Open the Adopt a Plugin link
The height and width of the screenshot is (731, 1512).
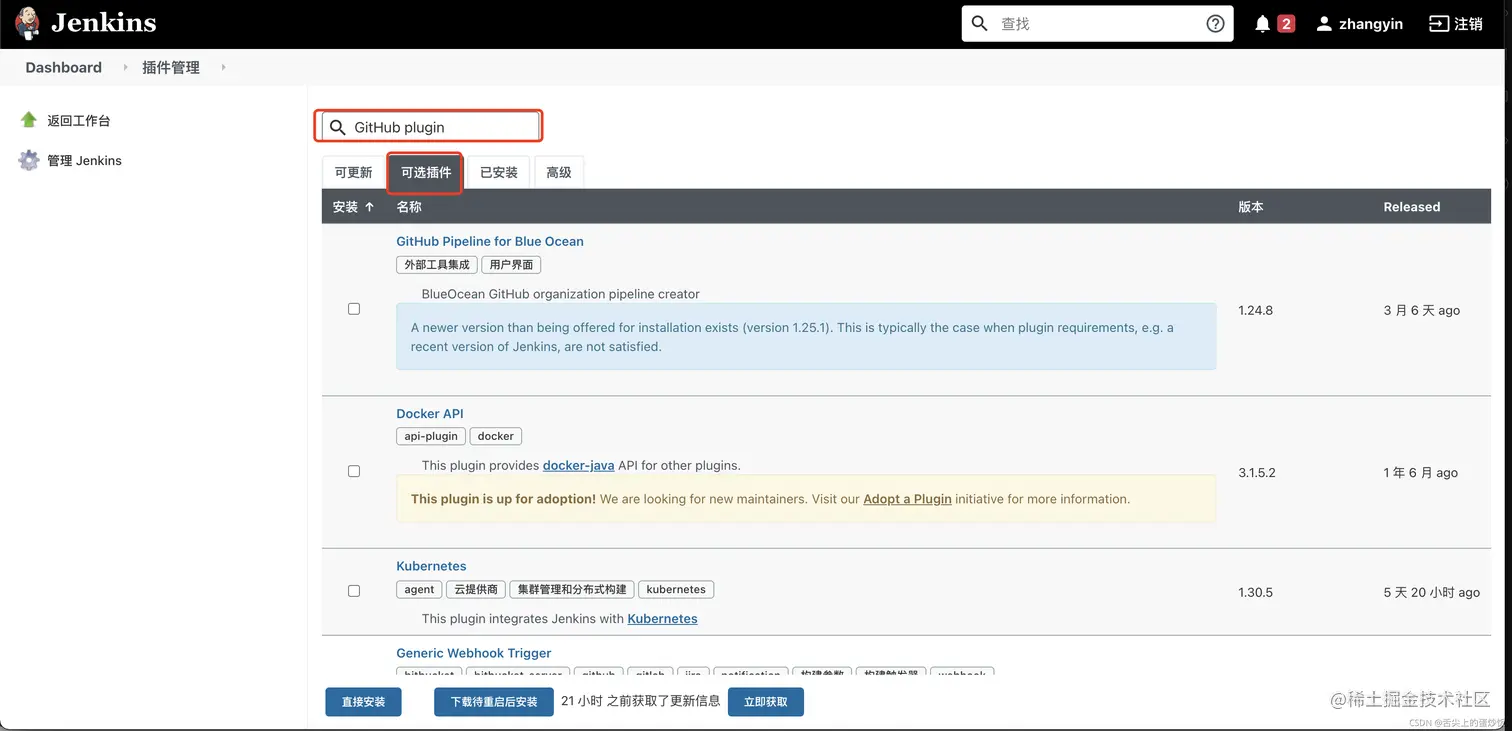(x=907, y=499)
